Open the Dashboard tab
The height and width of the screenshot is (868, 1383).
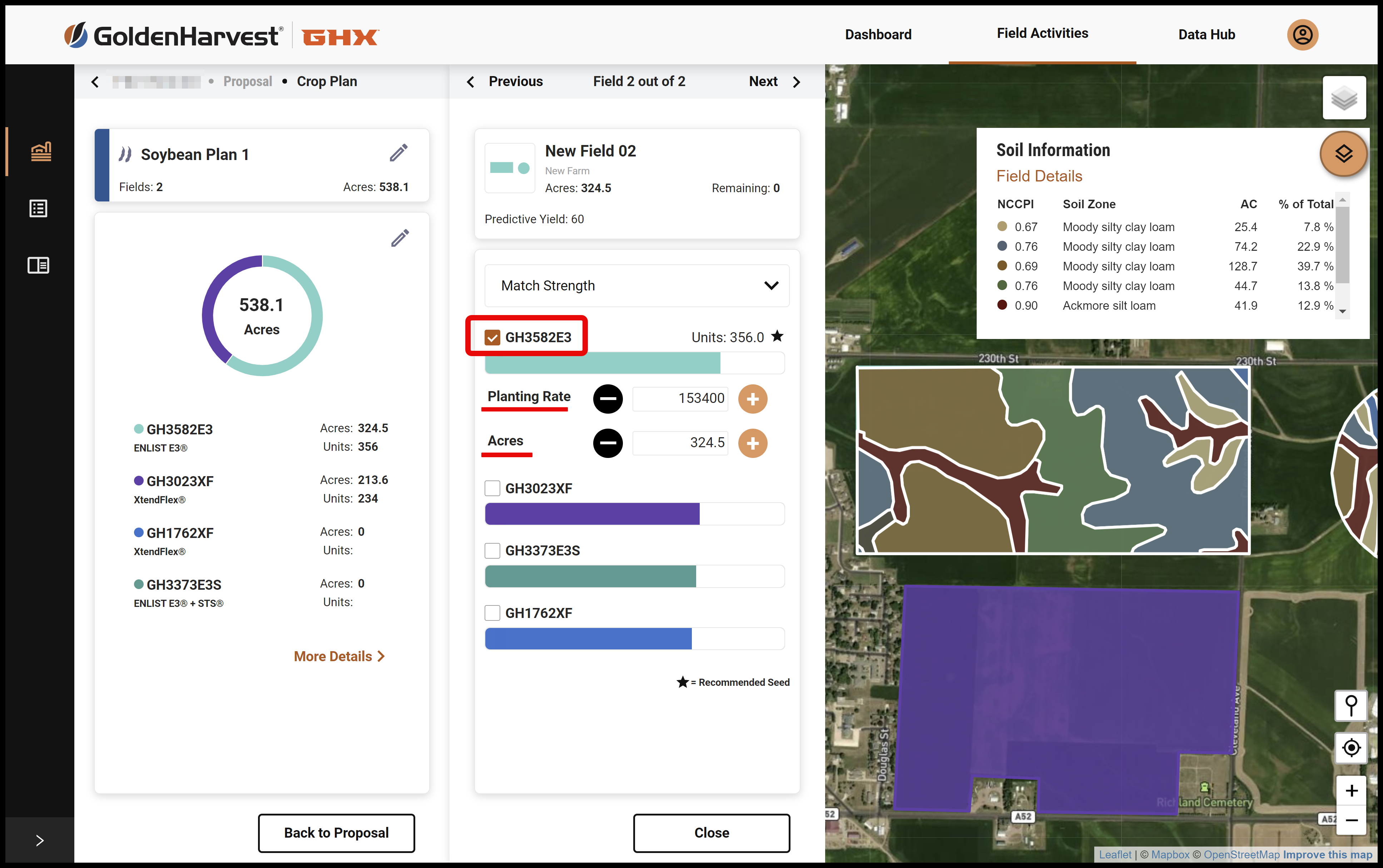click(x=878, y=35)
